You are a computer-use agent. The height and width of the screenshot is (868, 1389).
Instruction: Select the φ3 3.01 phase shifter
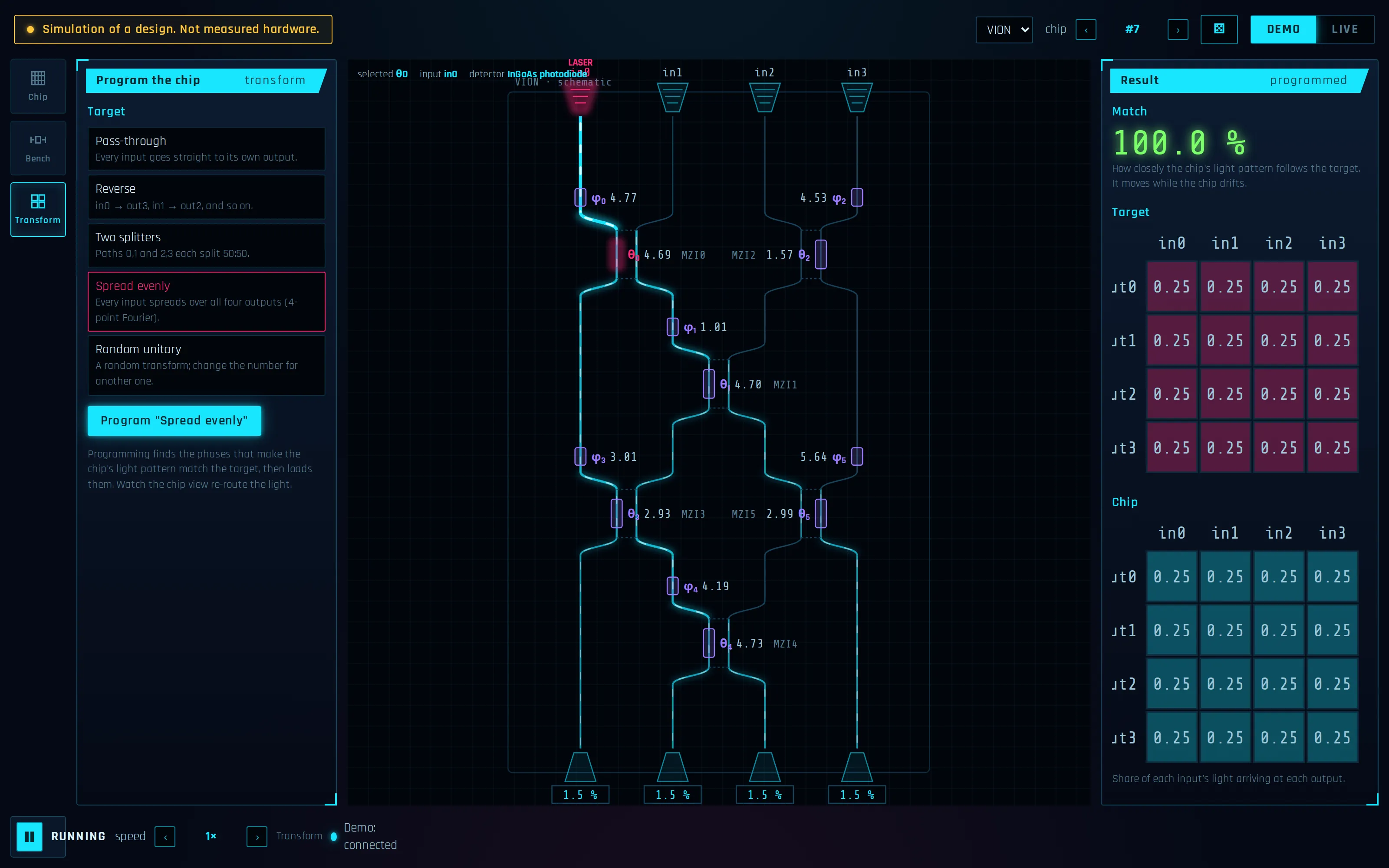[x=580, y=457]
